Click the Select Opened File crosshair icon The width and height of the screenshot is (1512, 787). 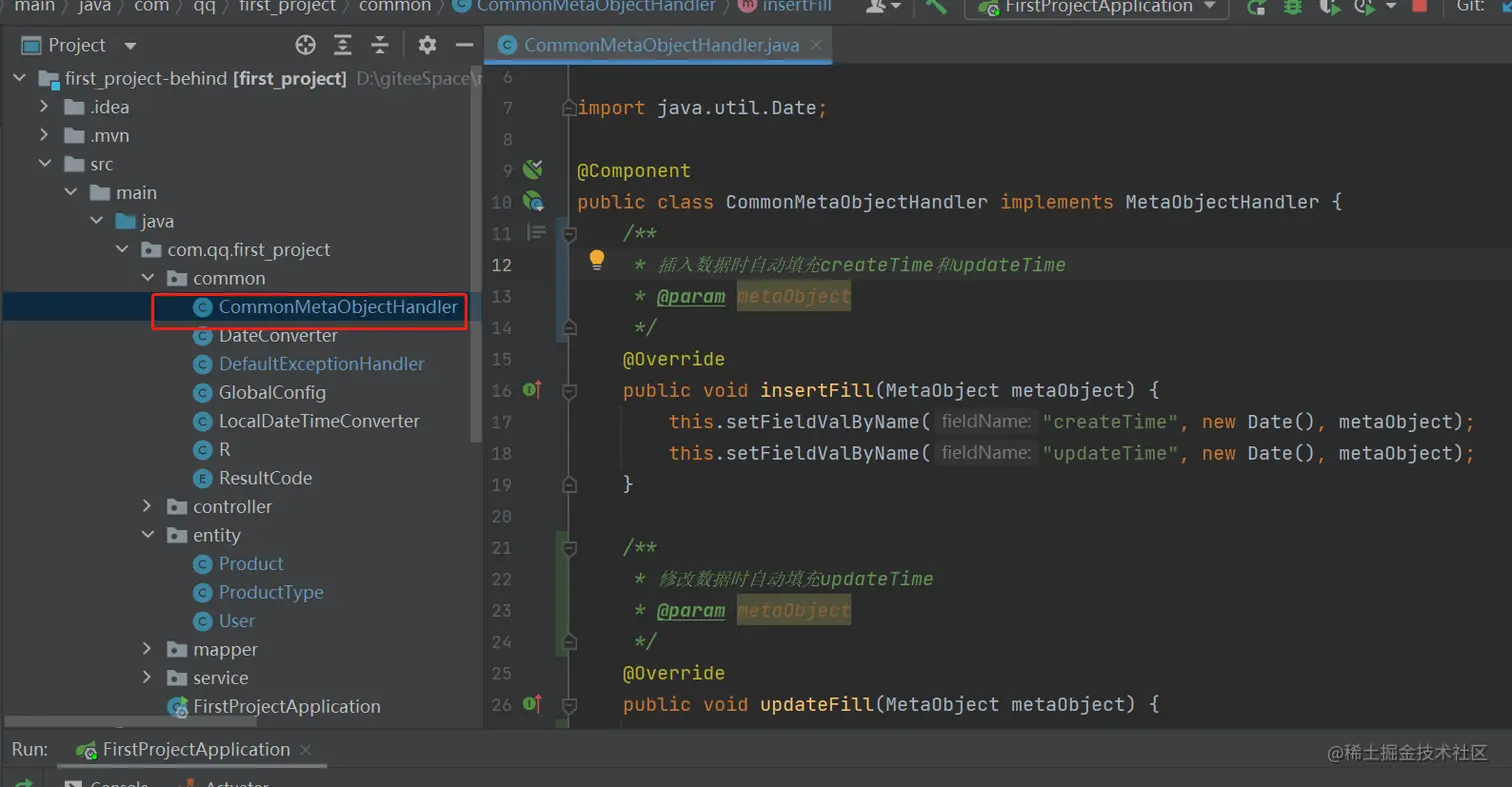pos(305,45)
